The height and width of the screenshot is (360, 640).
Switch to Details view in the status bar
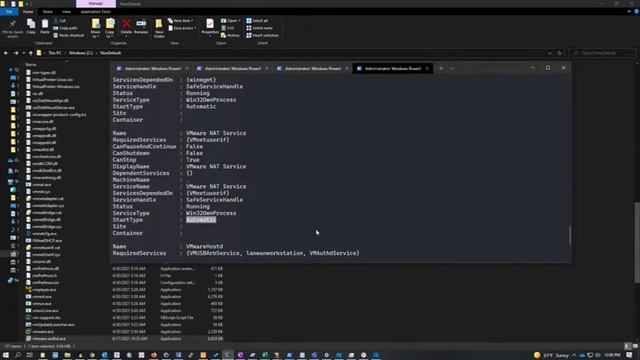point(628,346)
